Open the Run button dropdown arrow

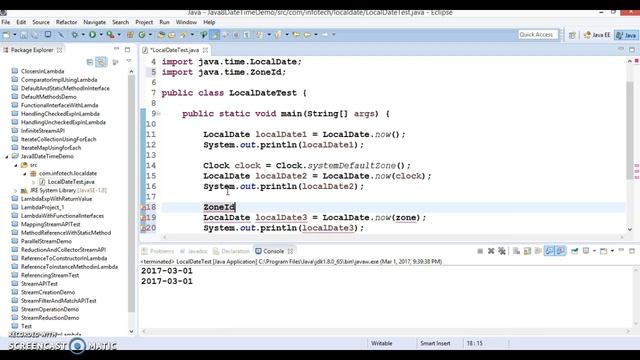101,35
